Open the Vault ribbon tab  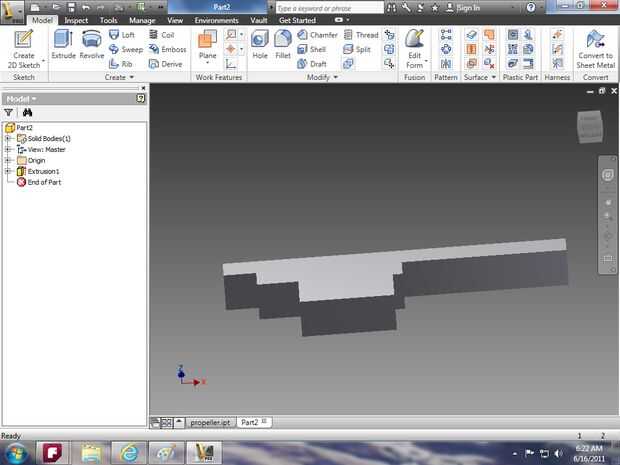click(x=259, y=20)
